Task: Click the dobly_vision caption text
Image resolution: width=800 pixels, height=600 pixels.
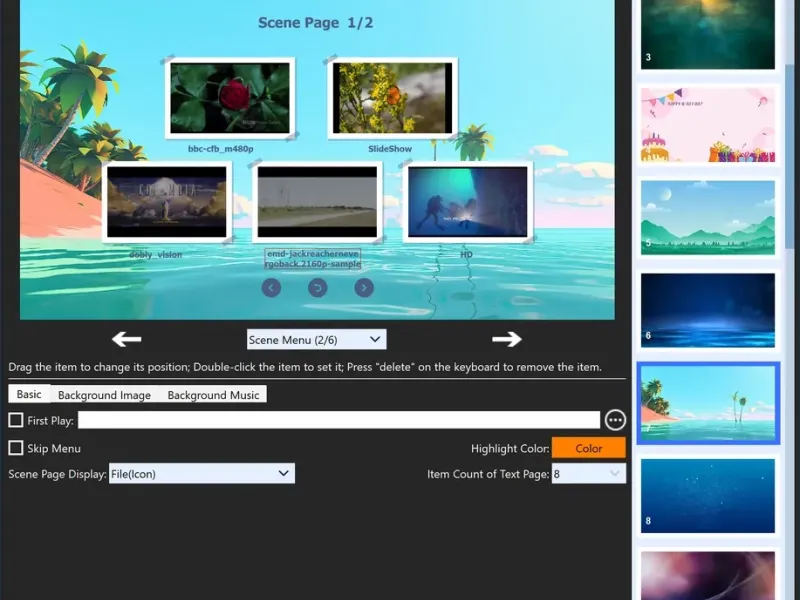Action: tap(156, 255)
